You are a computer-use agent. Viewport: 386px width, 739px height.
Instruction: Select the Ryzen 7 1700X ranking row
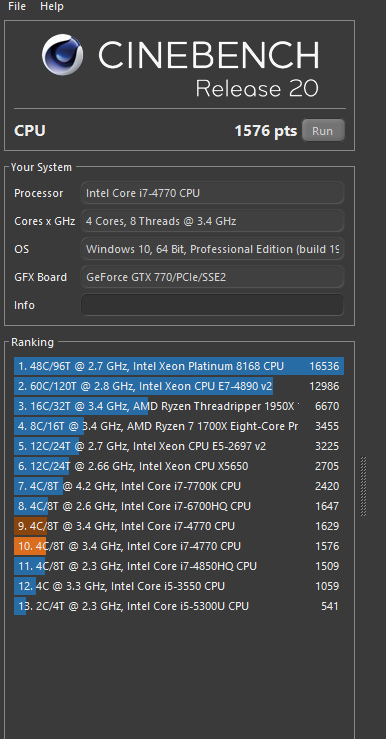(179, 426)
